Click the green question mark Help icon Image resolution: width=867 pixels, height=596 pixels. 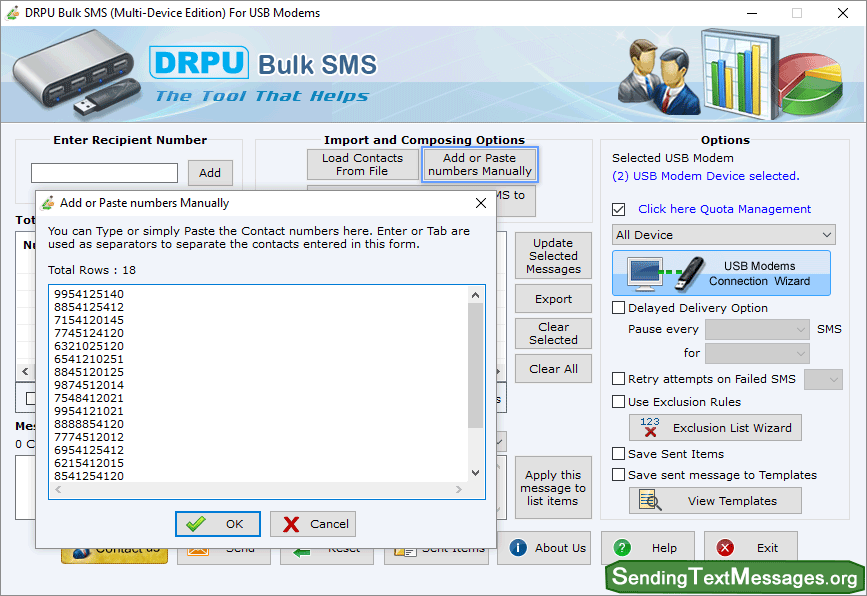[x=622, y=548]
